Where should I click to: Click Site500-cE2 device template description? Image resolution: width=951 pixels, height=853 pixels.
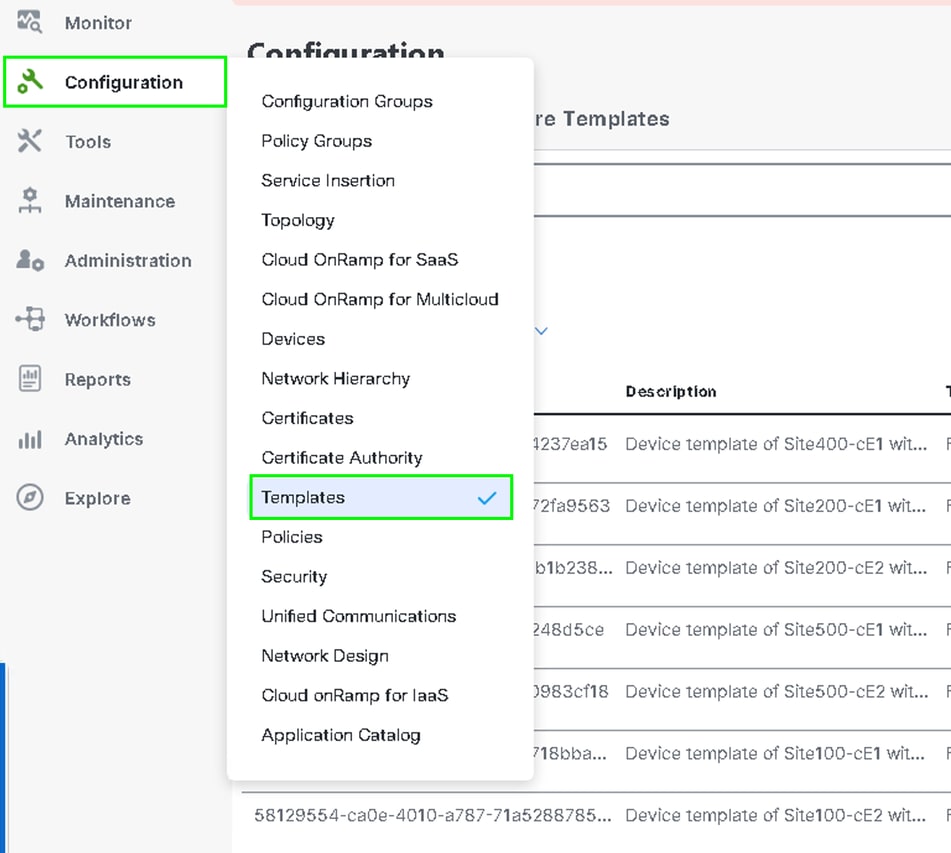(x=777, y=692)
